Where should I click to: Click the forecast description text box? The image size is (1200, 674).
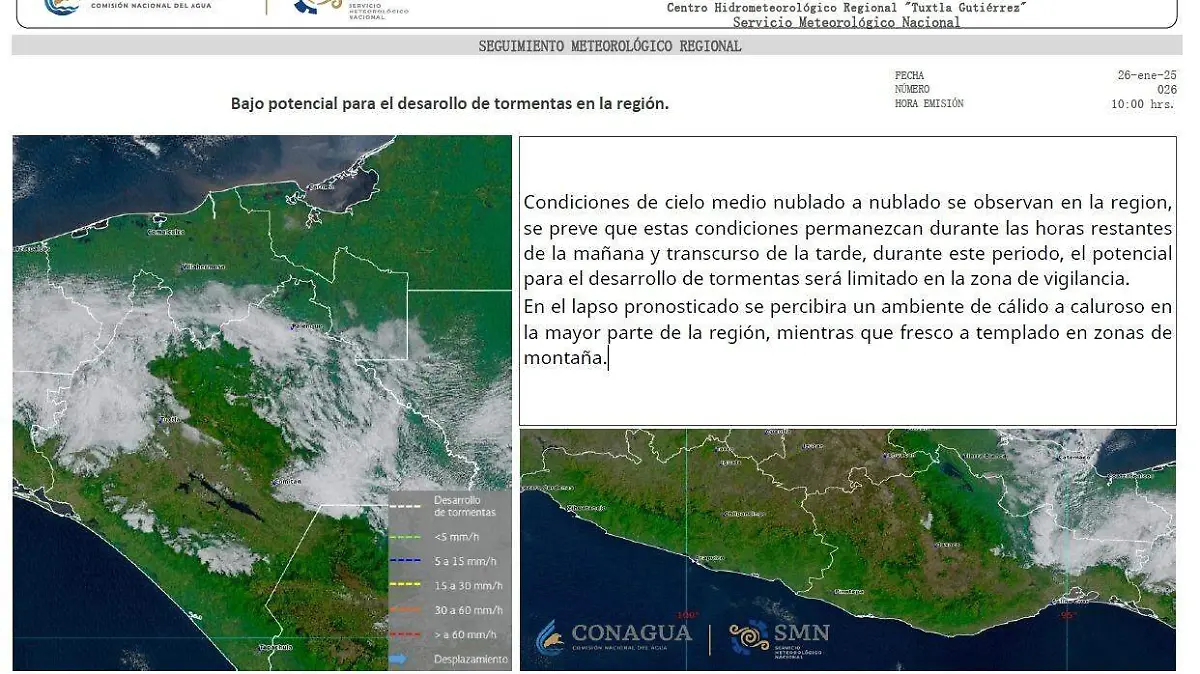click(x=847, y=281)
